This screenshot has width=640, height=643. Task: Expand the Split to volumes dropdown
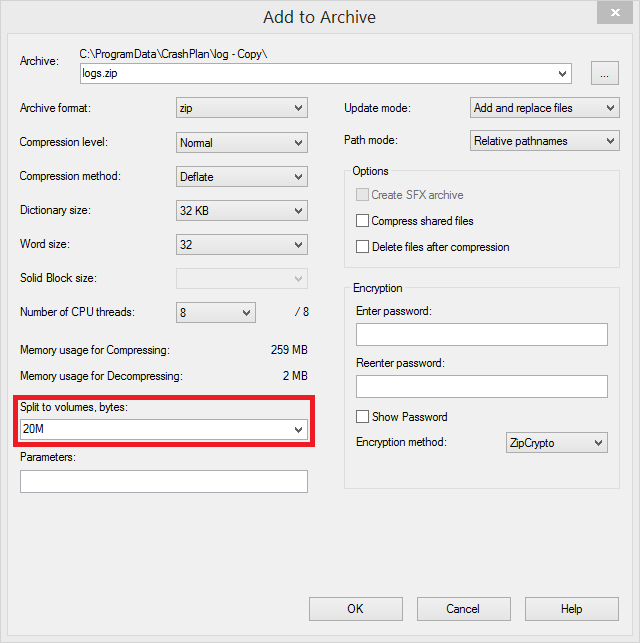[298, 429]
